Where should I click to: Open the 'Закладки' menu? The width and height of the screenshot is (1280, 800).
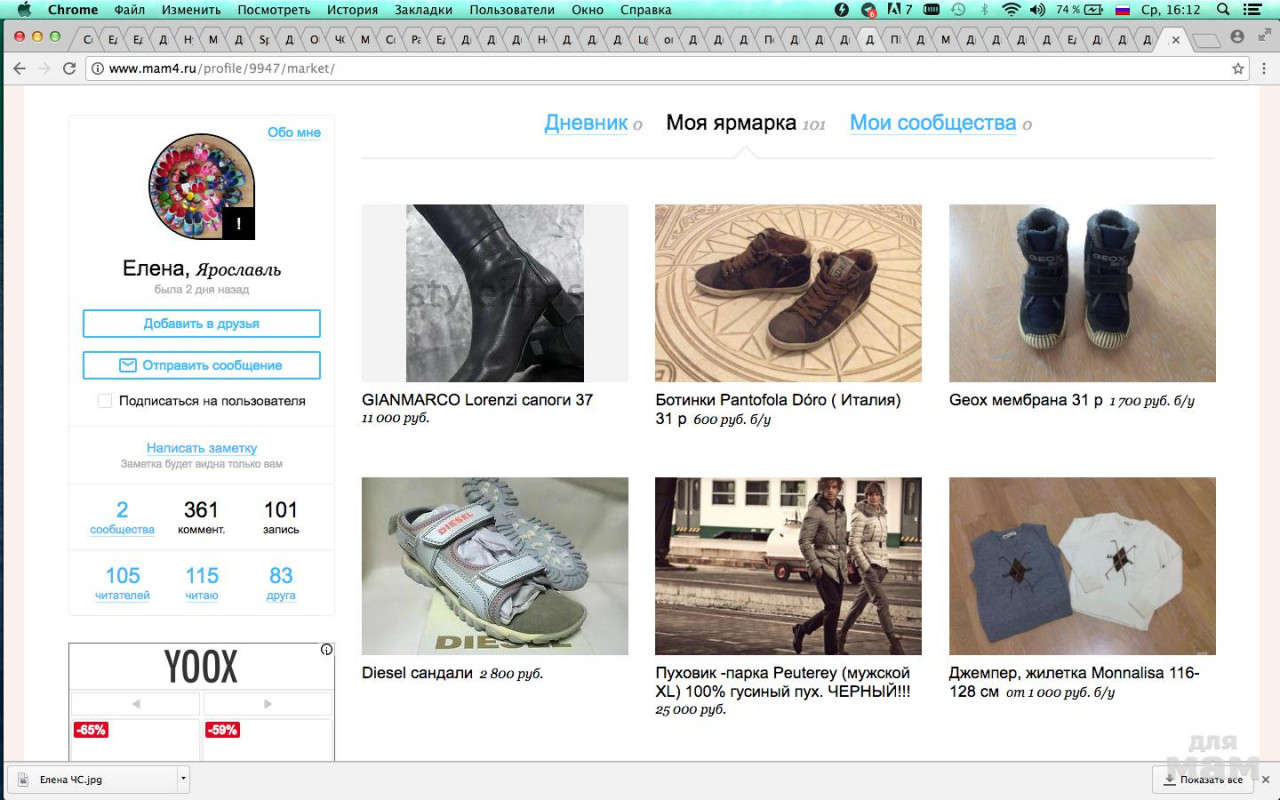coord(423,10)
